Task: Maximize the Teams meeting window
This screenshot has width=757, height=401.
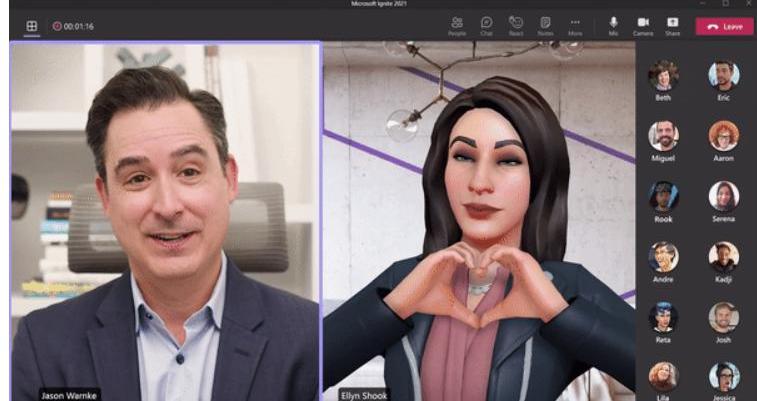Action: pos(725,3)
